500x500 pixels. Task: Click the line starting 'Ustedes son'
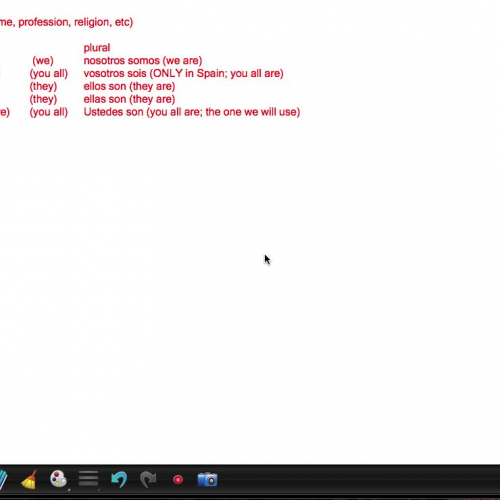[192, 112]
